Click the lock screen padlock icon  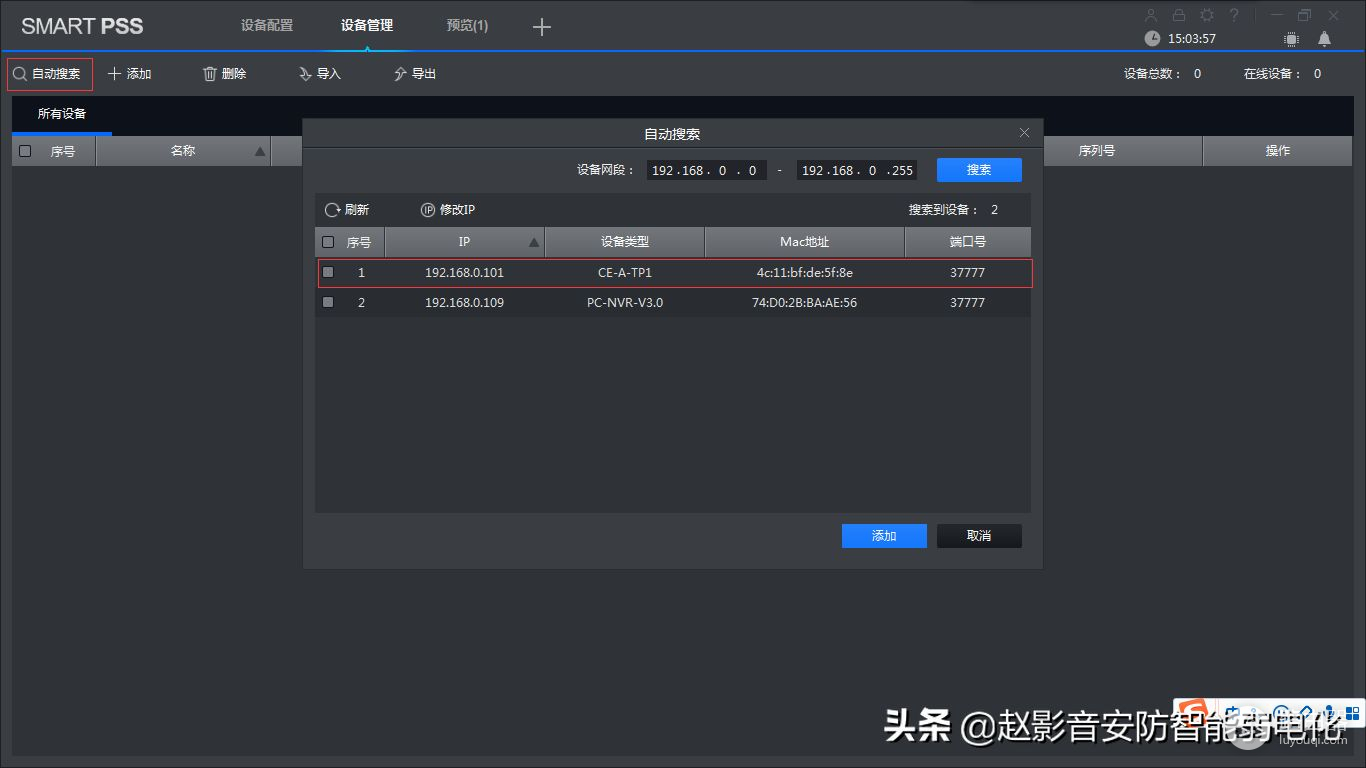point(1179,15)
